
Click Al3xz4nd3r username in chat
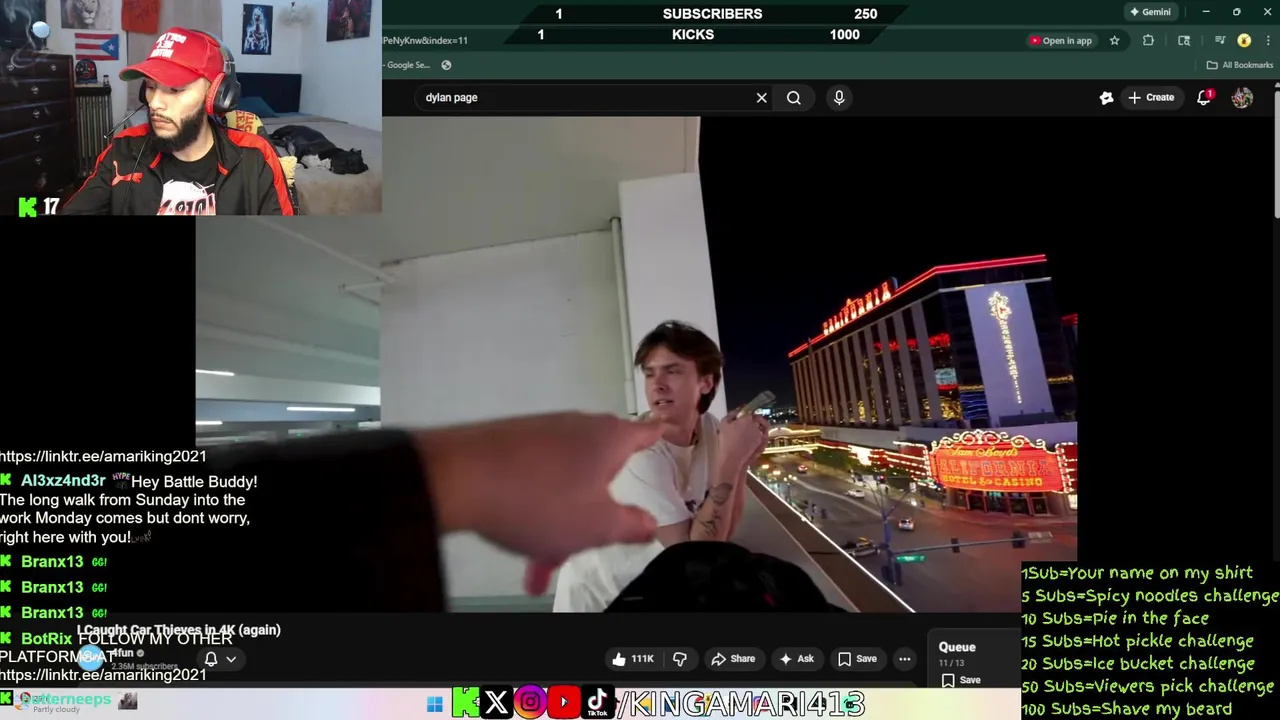click(x=63, y=481)
